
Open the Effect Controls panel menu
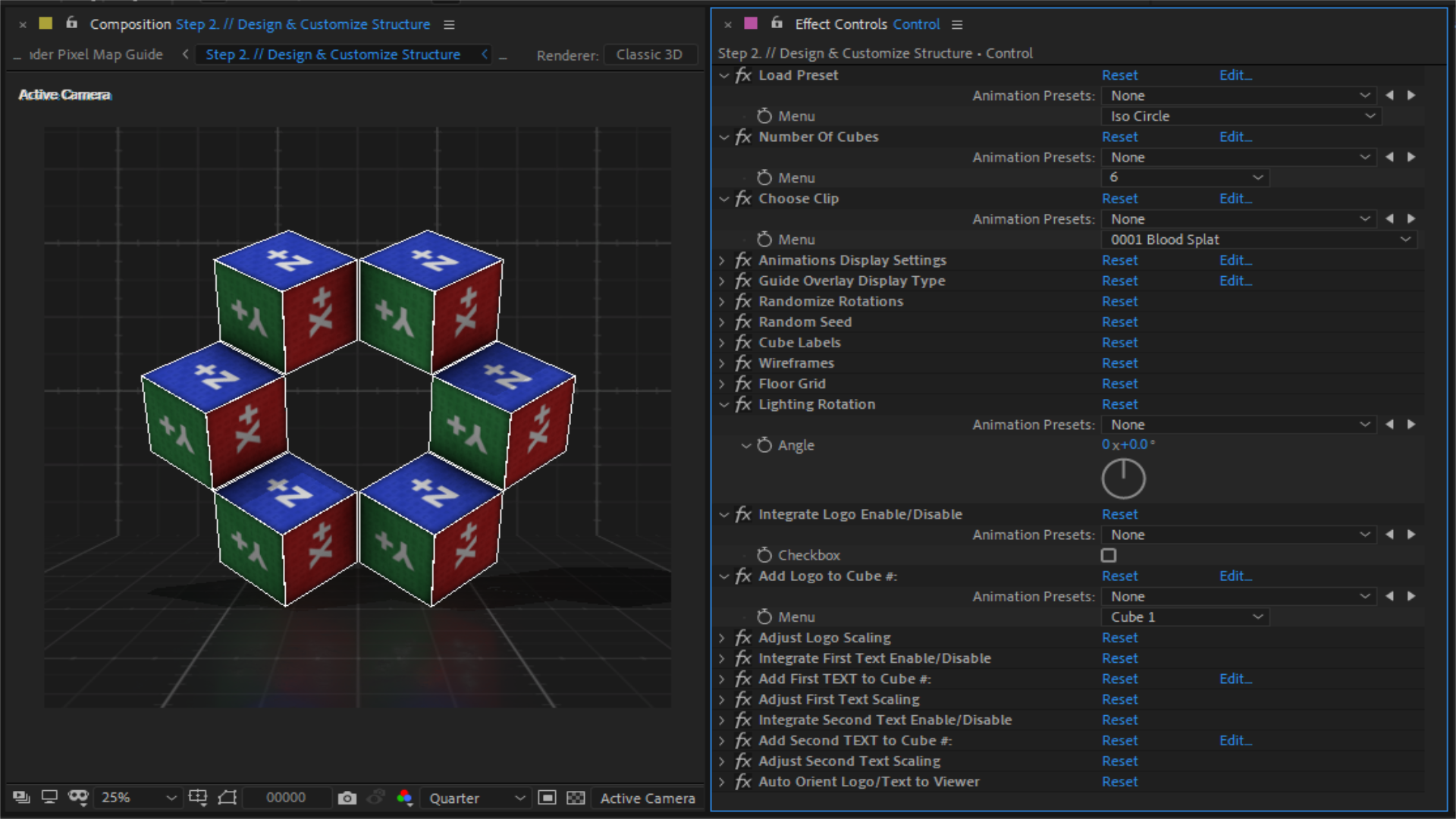[x=956, y=24]
